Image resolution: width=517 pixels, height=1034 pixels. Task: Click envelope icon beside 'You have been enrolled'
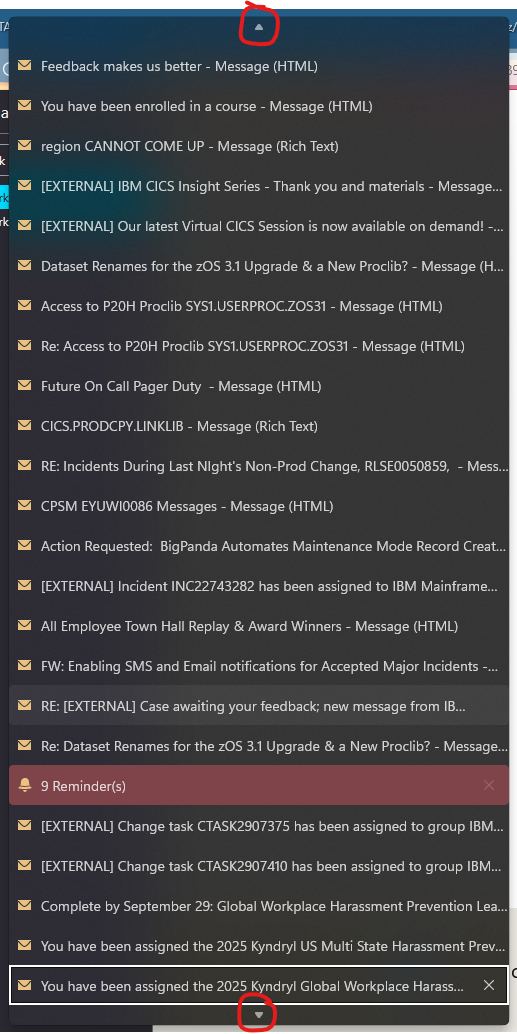[x=24, y=105]
